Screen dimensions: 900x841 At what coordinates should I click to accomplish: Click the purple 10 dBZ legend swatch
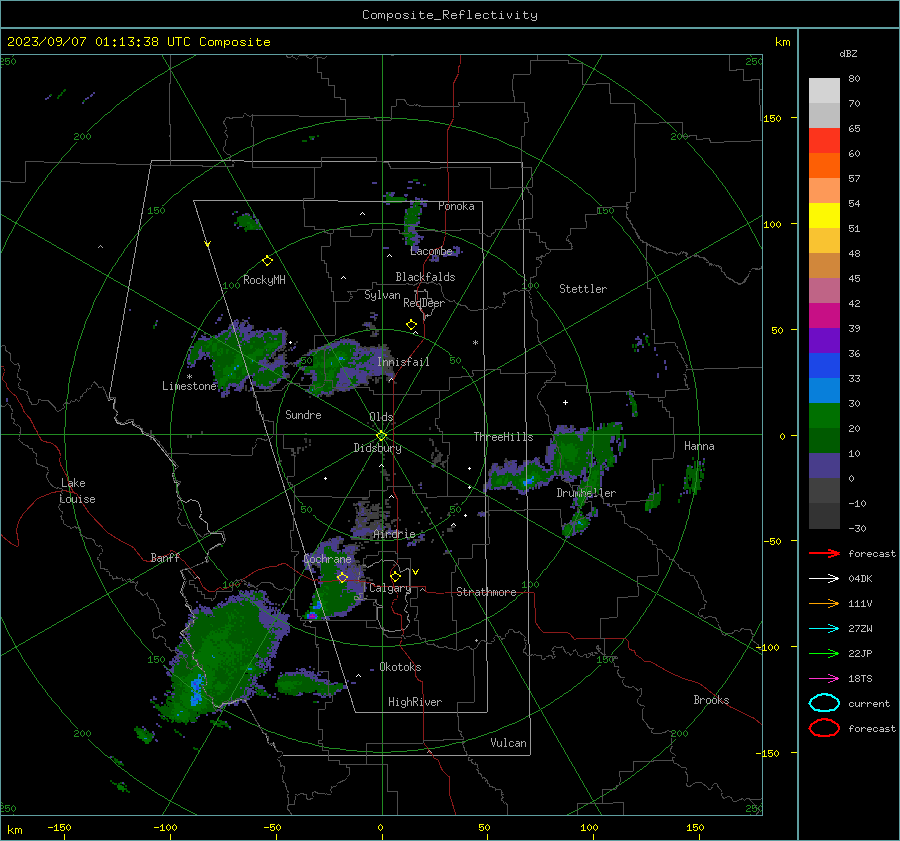[824, 465]
